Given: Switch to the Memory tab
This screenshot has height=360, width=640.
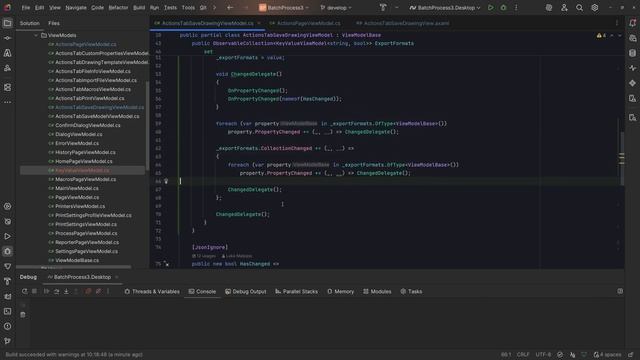Looking at the screenshot, I should [341, 291].
